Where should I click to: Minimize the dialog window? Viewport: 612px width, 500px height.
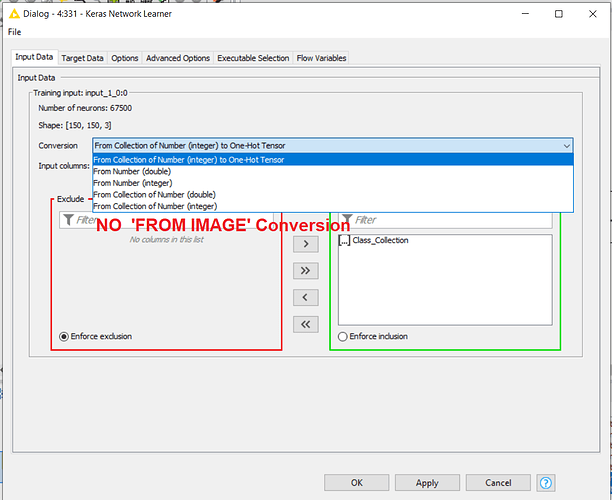click(525, 14)
